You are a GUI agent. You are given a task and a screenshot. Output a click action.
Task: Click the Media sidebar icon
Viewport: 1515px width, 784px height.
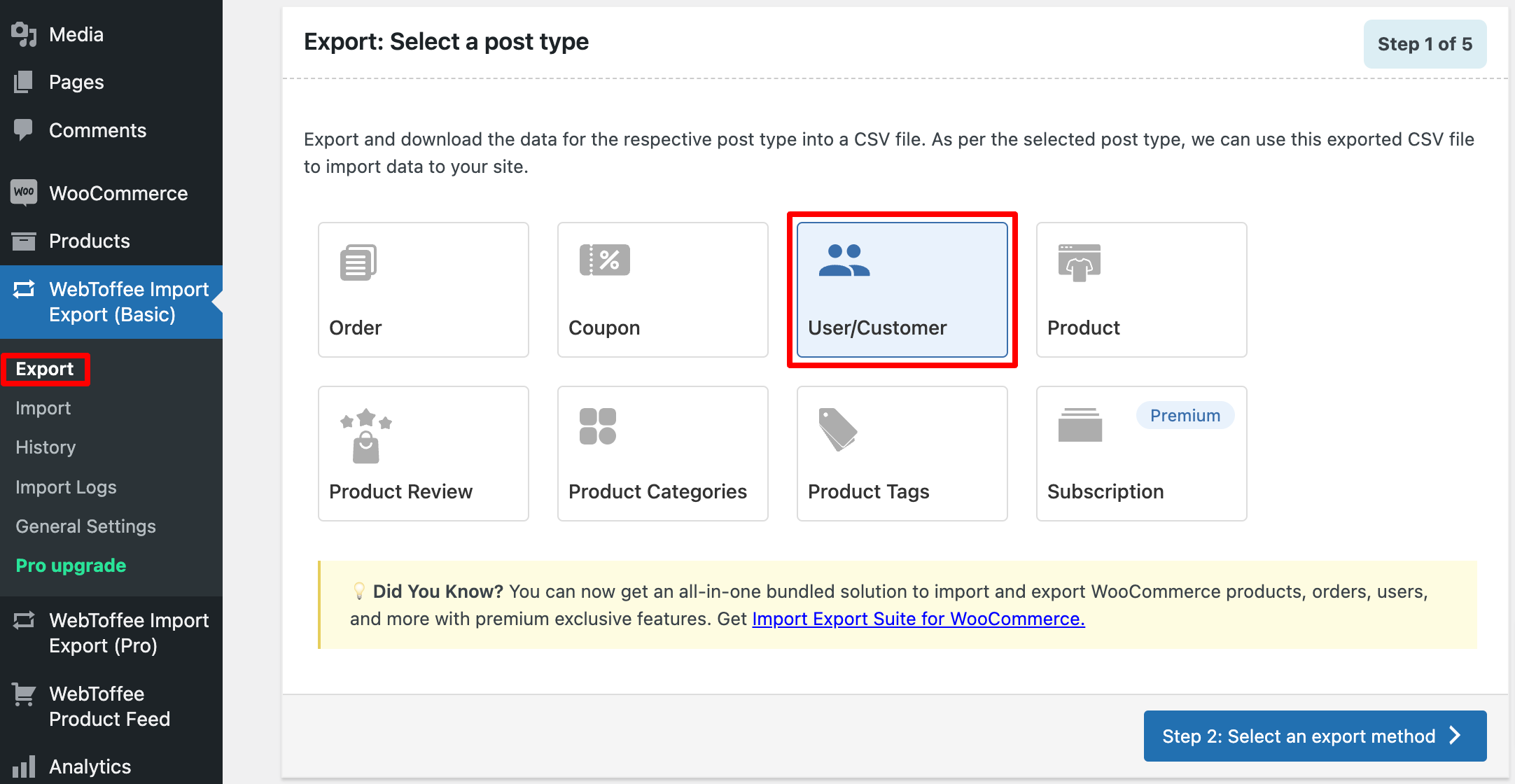click(x=24, y=34)
